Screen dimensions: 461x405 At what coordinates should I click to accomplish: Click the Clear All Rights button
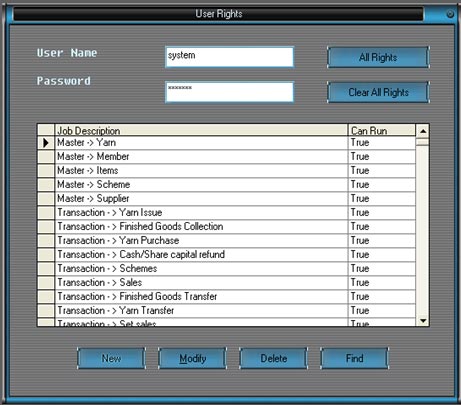coord(378,92)
